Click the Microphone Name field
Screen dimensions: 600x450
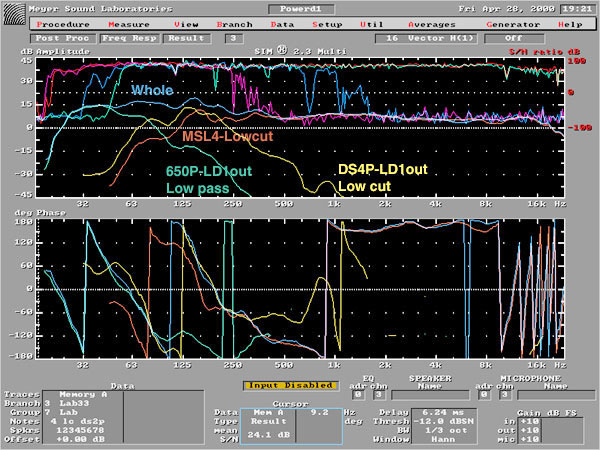pyautogui.click(x=556, y=395)
